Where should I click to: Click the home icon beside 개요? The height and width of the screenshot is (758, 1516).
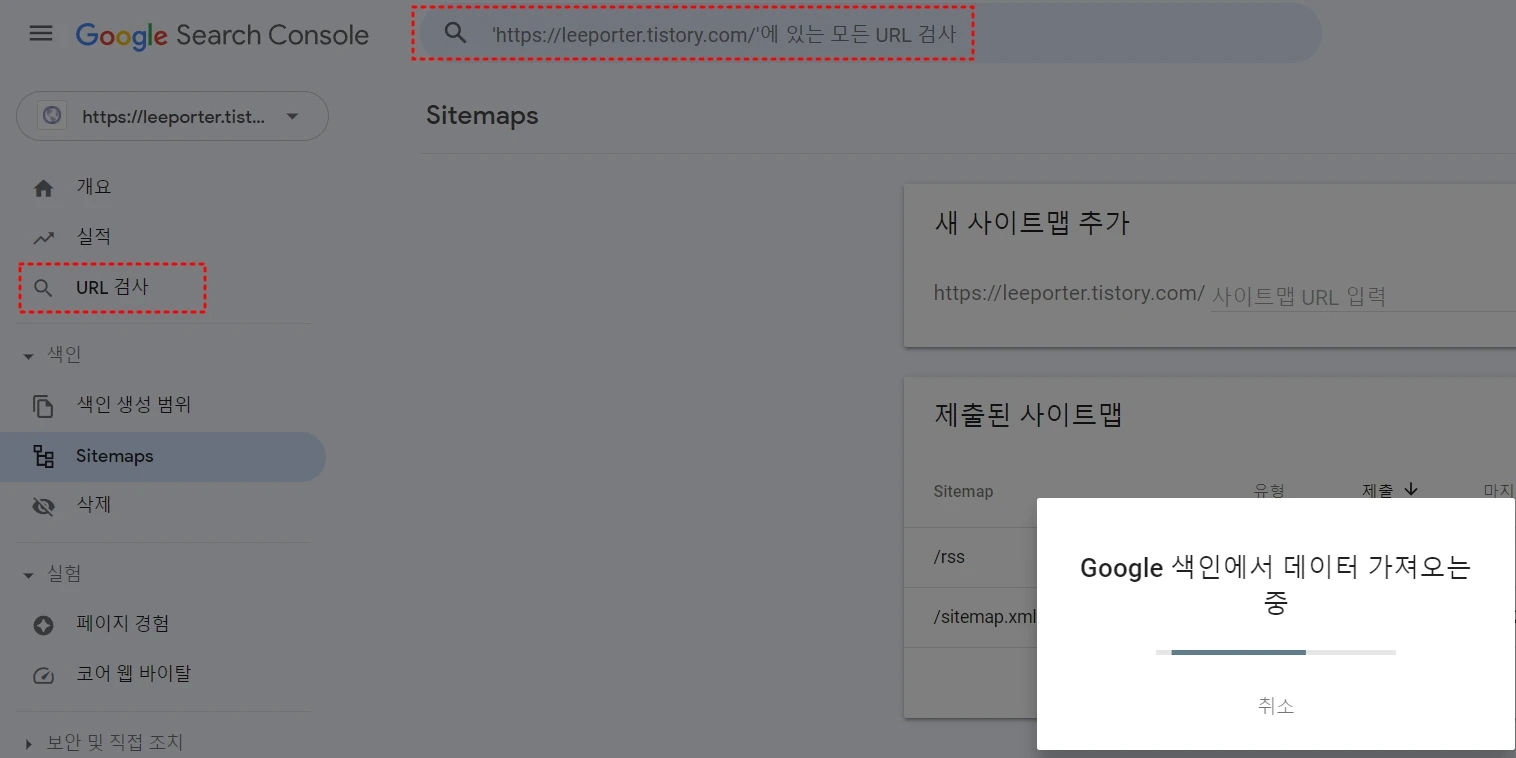43,188
